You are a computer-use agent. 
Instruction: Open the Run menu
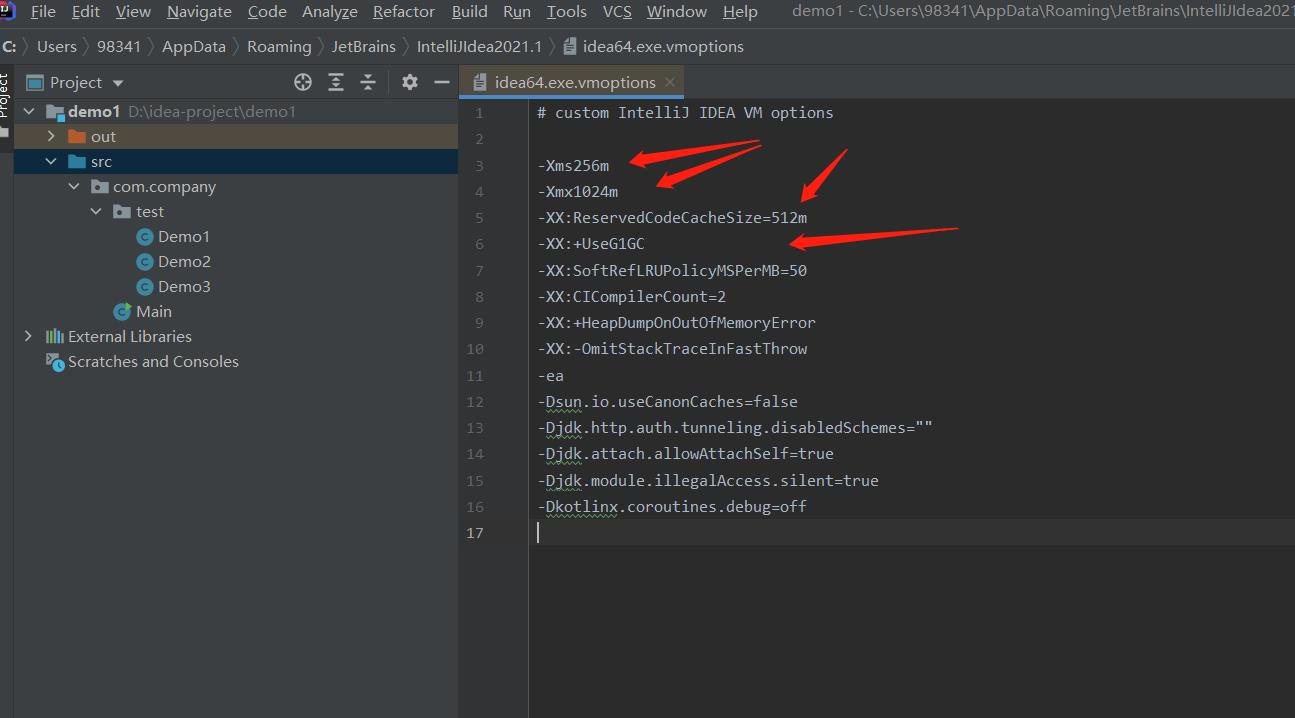pyautogui.click(x=517, y=12)
